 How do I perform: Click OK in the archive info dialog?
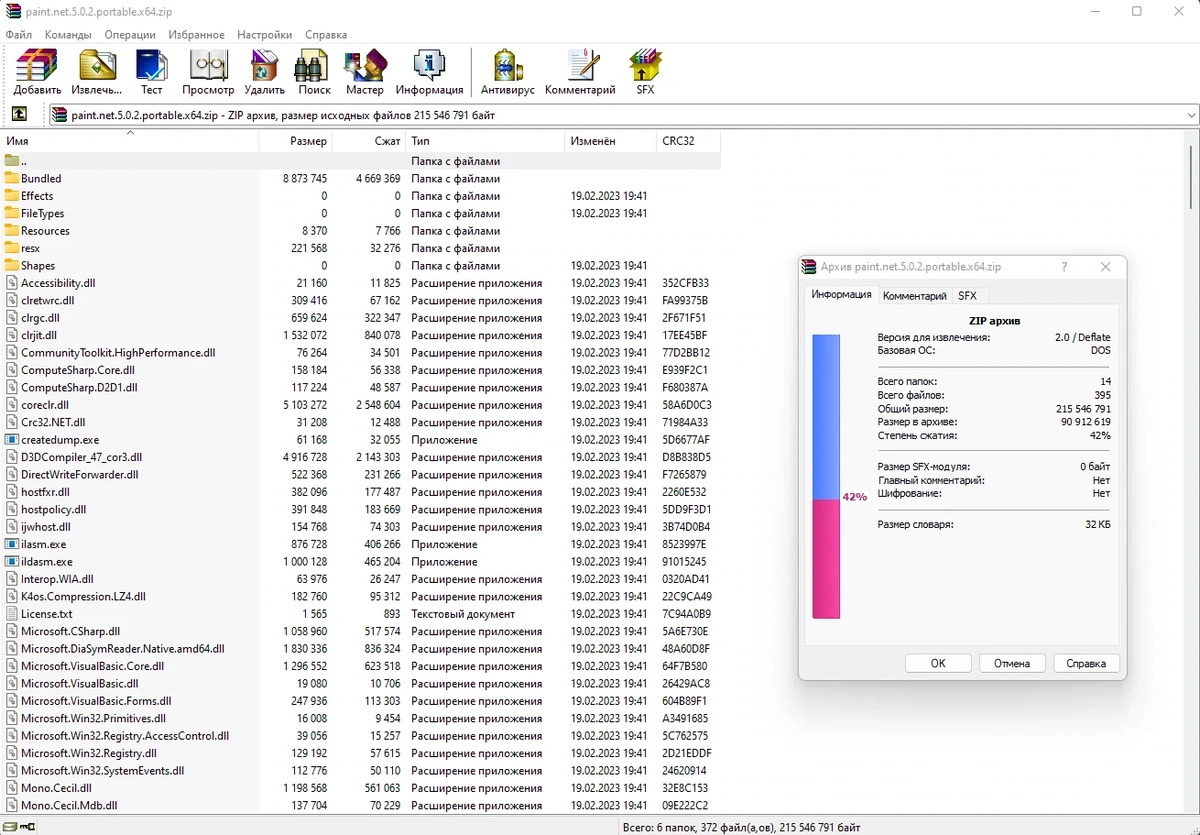tap(938, 663)
